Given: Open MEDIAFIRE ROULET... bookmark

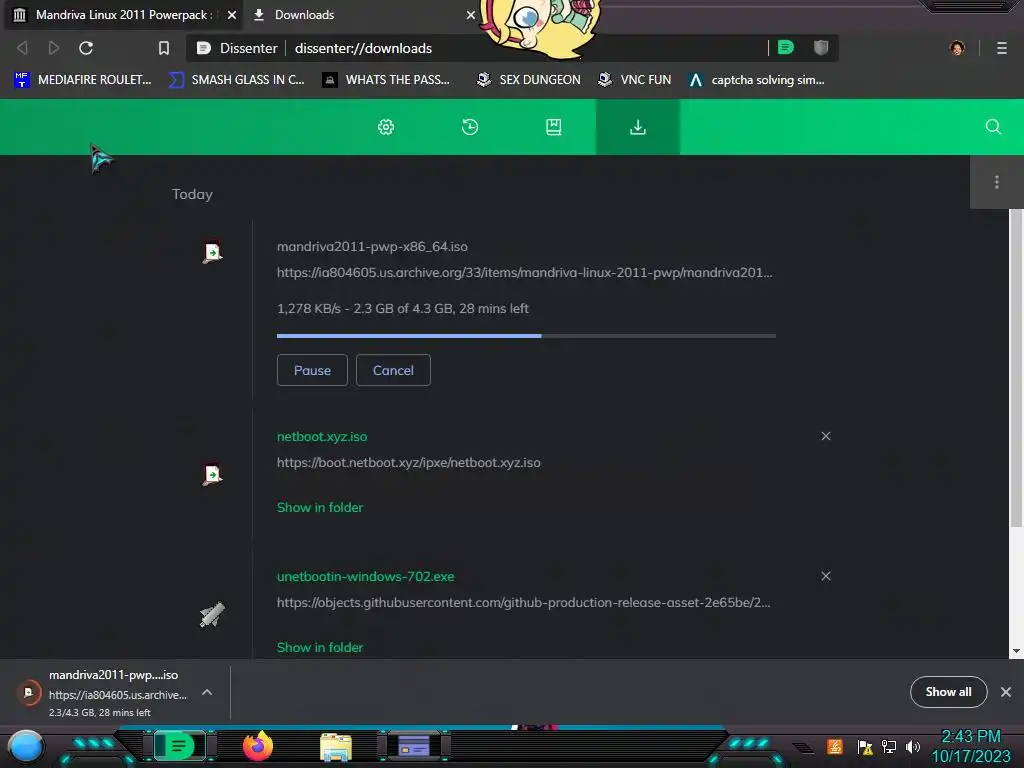Looking at the screenshot, I should (83, 80).
